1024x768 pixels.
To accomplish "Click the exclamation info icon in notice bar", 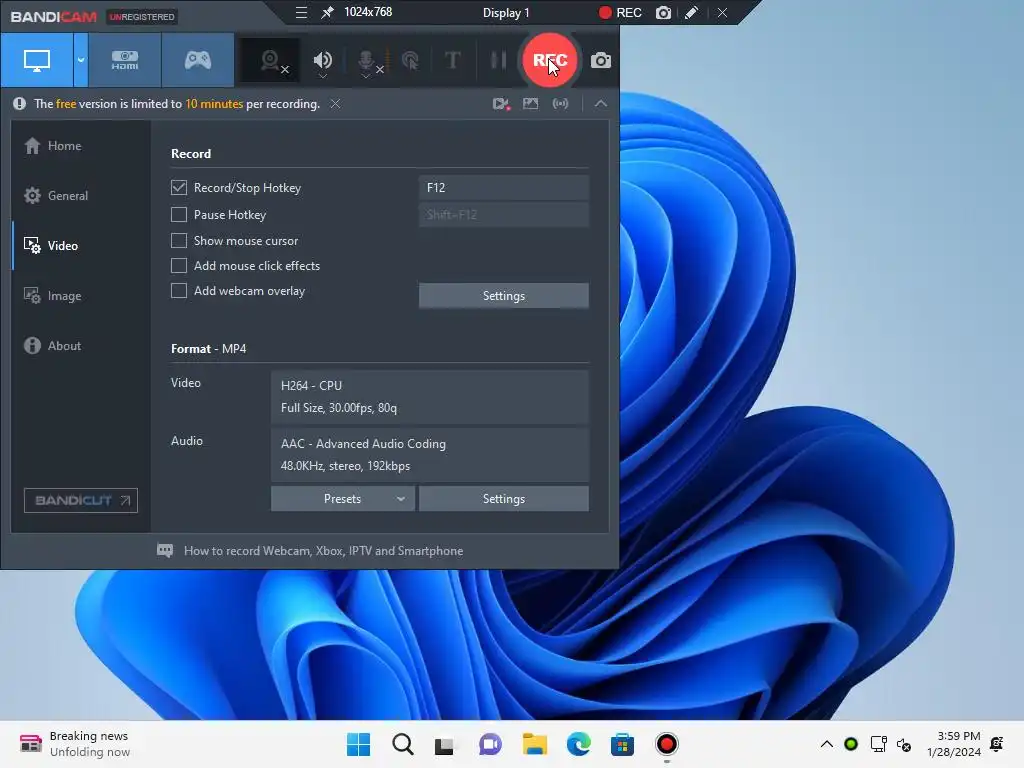I will (x=20, y=104).
